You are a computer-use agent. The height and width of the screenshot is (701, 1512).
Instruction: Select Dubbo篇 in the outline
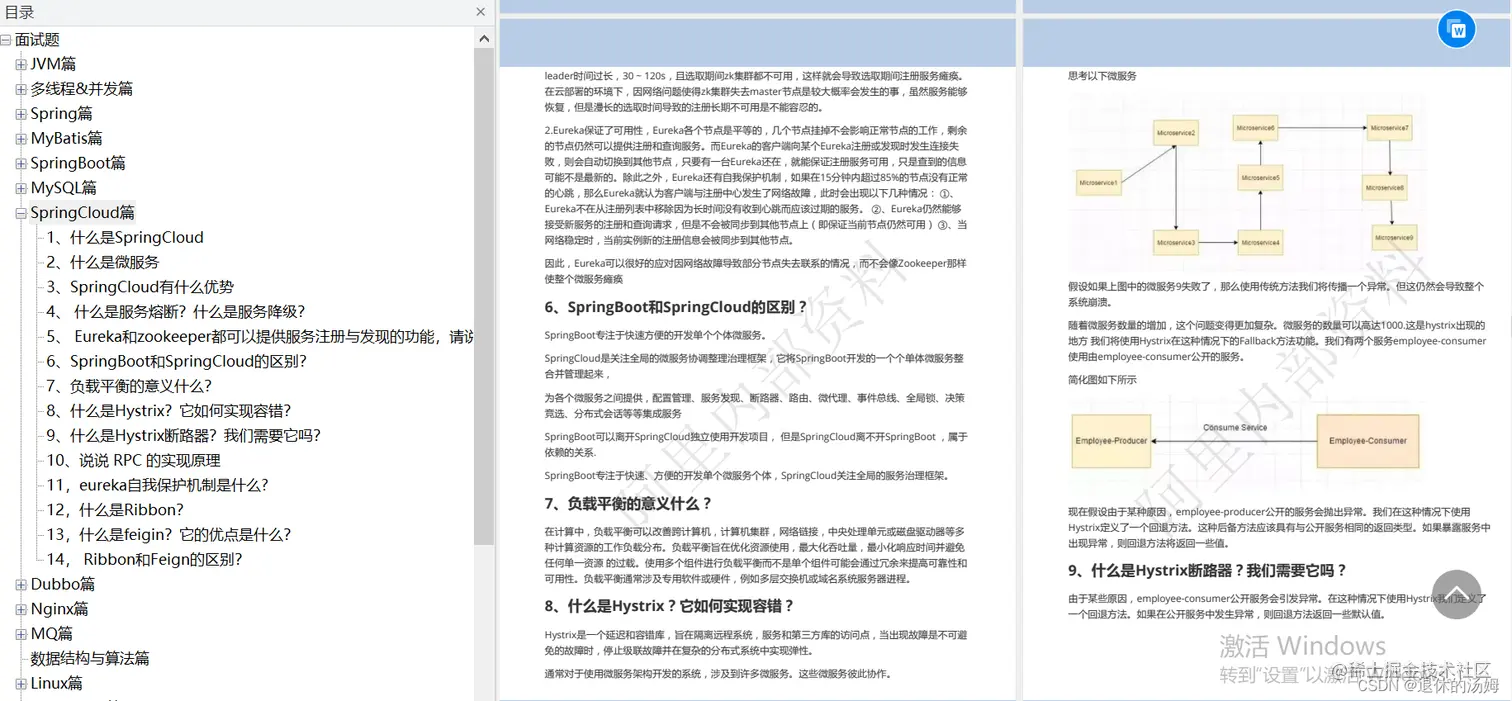coord(62,584)
